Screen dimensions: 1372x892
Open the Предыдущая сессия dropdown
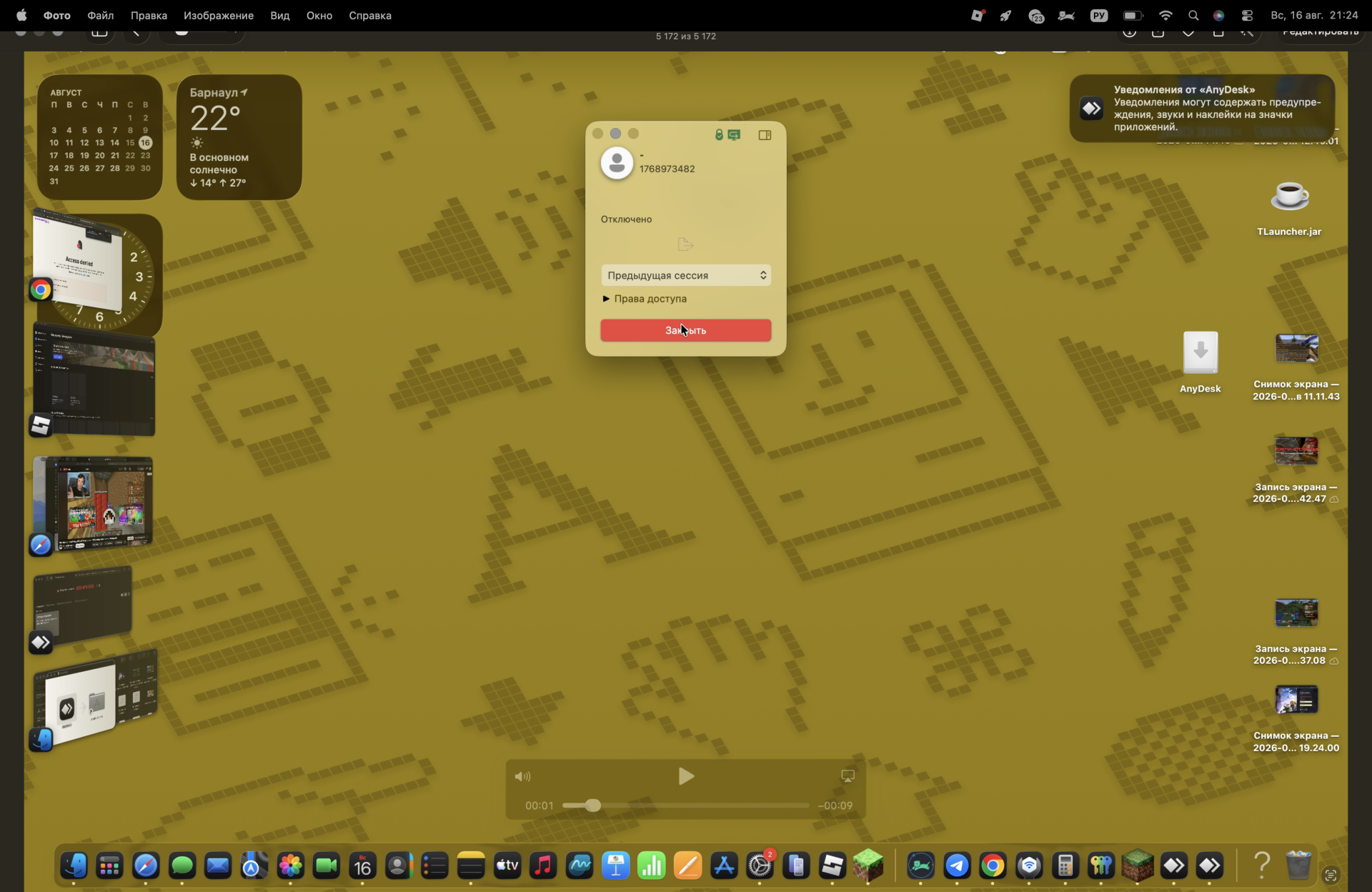(685, 275)
